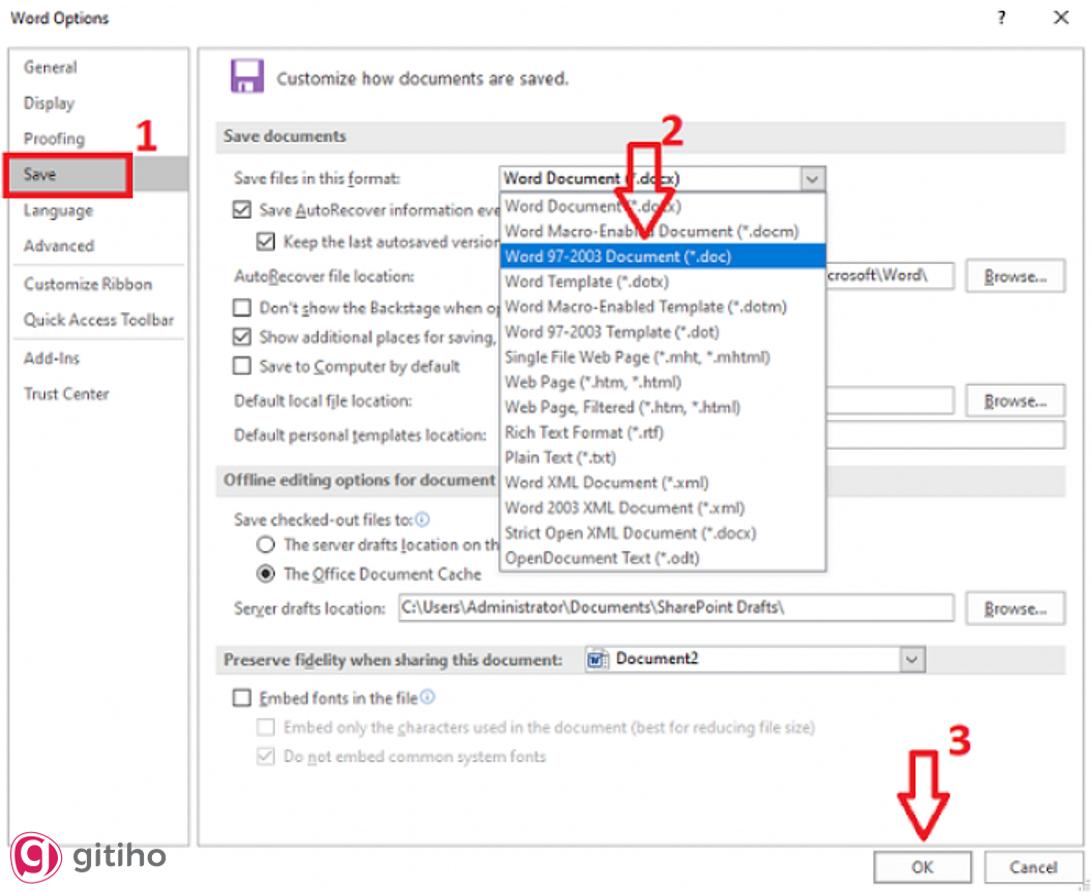The image size is (1092, 893).
Task: Select The Office Document Cache radio button
Action: [x=265, y=573]
